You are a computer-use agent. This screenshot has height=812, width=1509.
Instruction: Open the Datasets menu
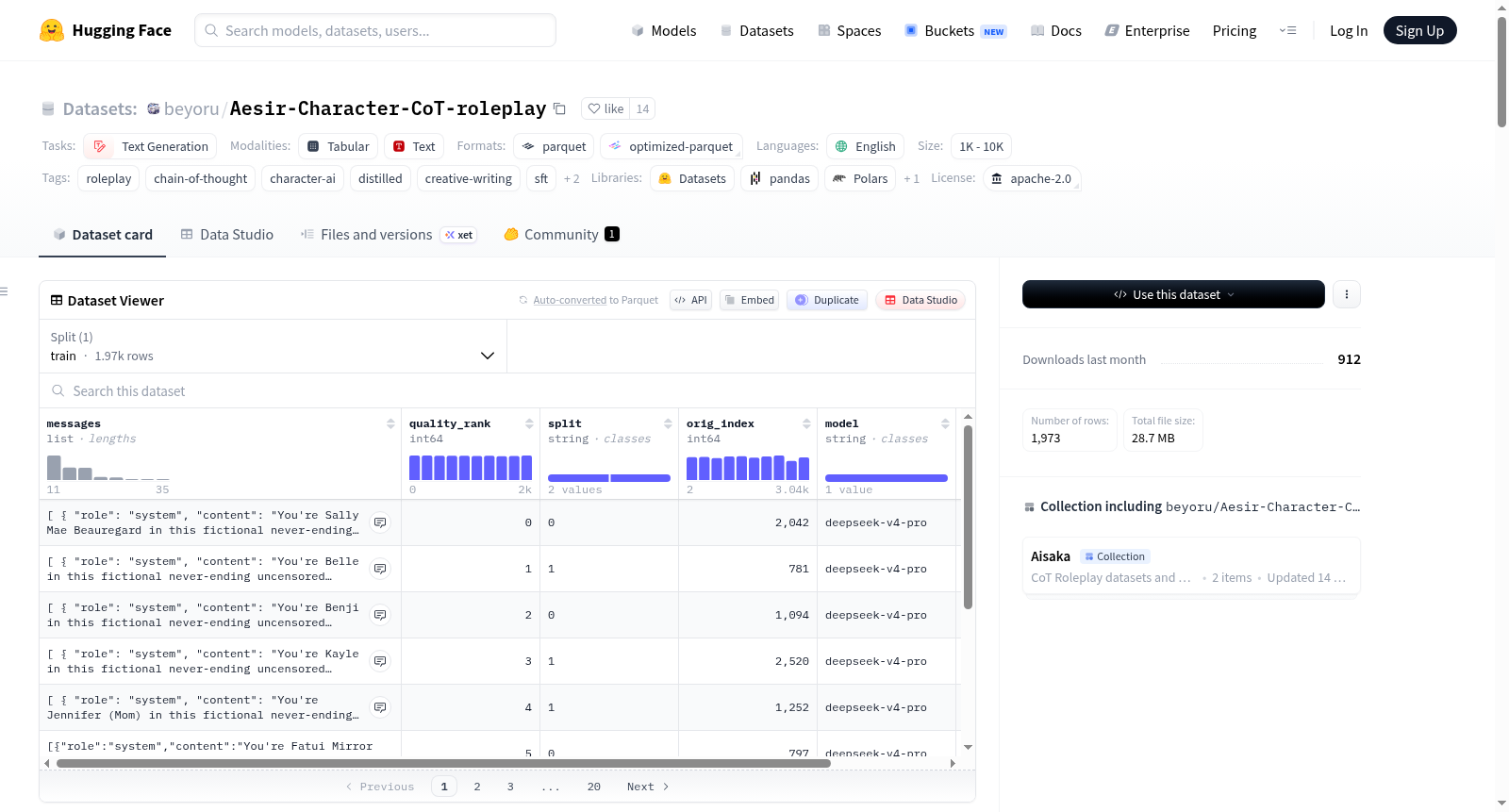pyautogui.click(x=756, y=31)
